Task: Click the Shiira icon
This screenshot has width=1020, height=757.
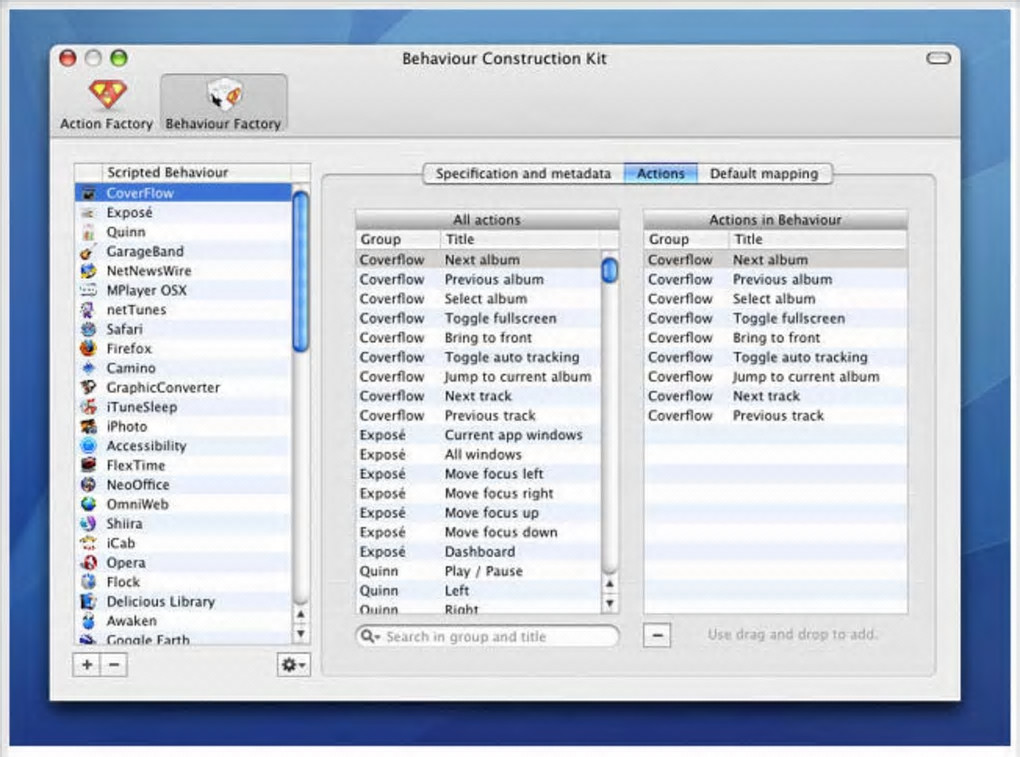Action: (89, 524)
